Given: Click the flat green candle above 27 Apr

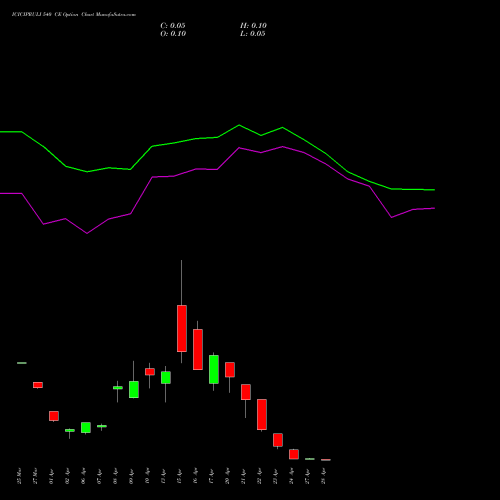Looking at the screenshot, I should pyautogui.click(x=310, y=459).
